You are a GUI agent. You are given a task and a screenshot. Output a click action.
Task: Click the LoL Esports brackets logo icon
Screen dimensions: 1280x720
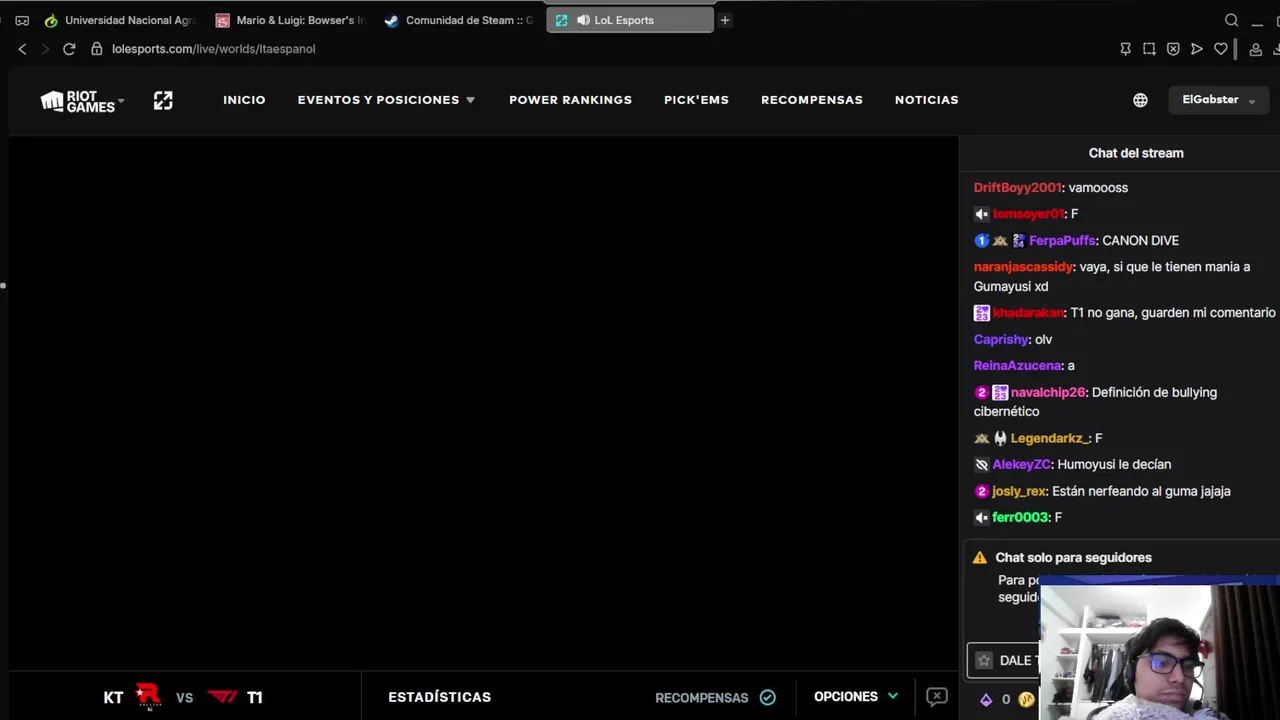(163, 100)
